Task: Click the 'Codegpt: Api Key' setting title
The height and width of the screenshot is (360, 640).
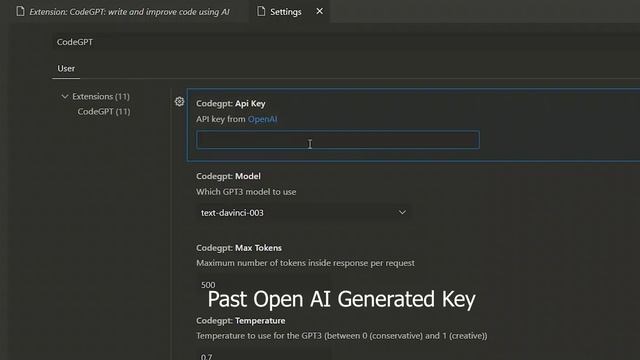Action: pyautogui.click(x=231, y=104)
